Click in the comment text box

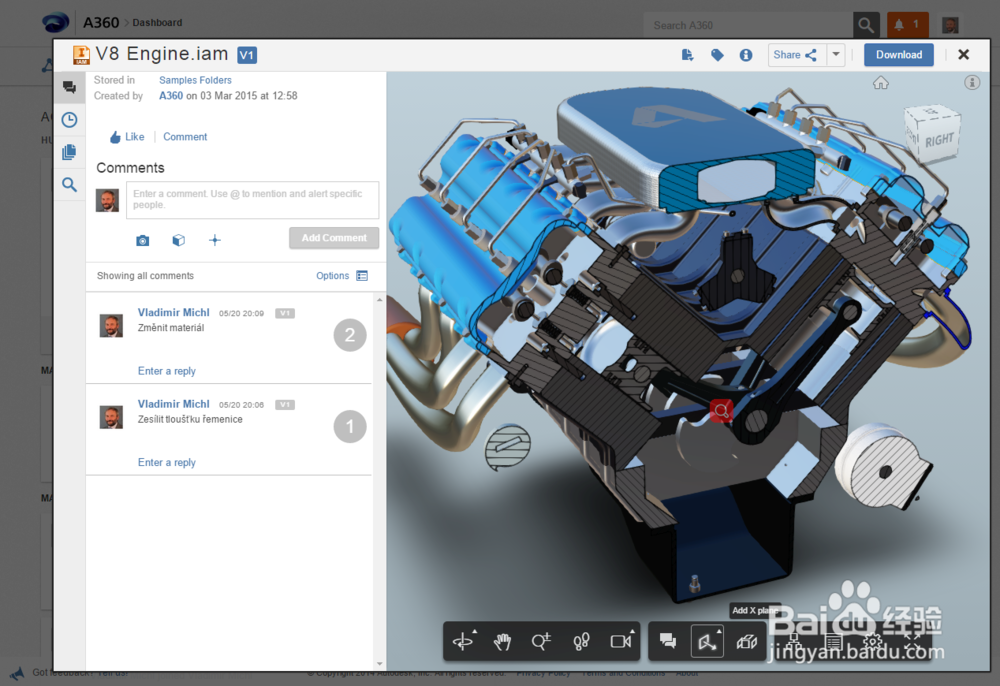(x=253, y=200)
